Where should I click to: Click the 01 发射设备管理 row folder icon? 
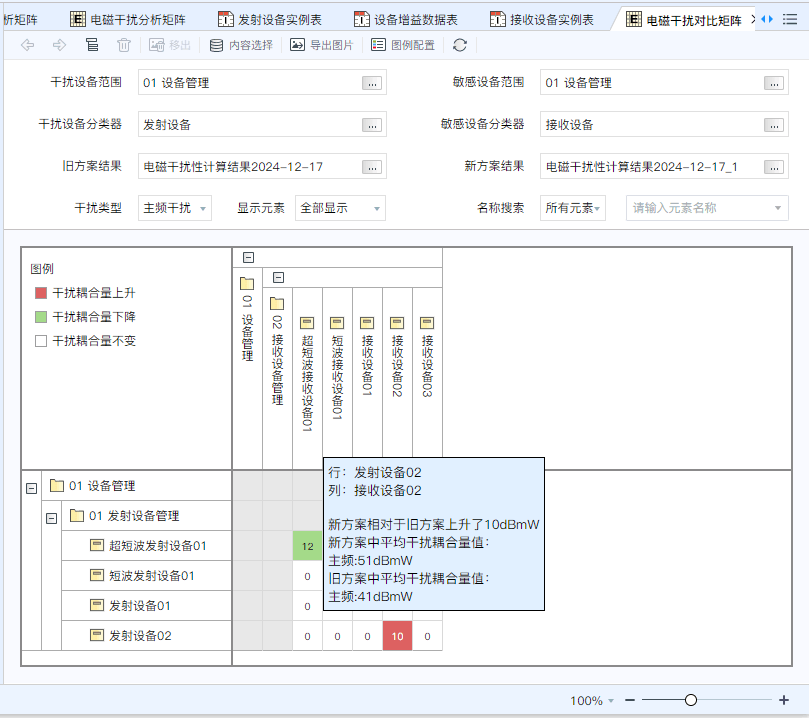[x=77, y=515]
